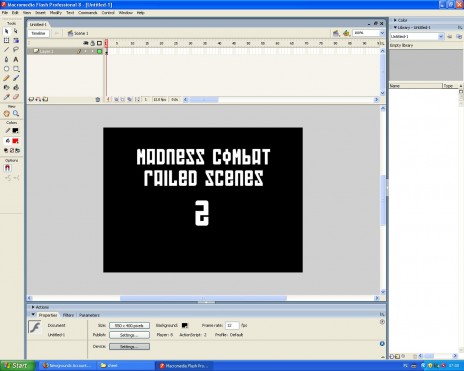Viewport: 464px width, 371px height.
Task: Click the Add Motion Guide icon
Action: point(38,99)
